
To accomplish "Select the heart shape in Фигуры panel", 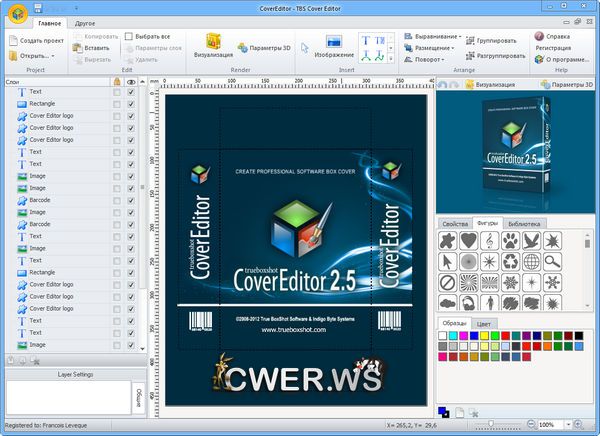I will [469, 240].
